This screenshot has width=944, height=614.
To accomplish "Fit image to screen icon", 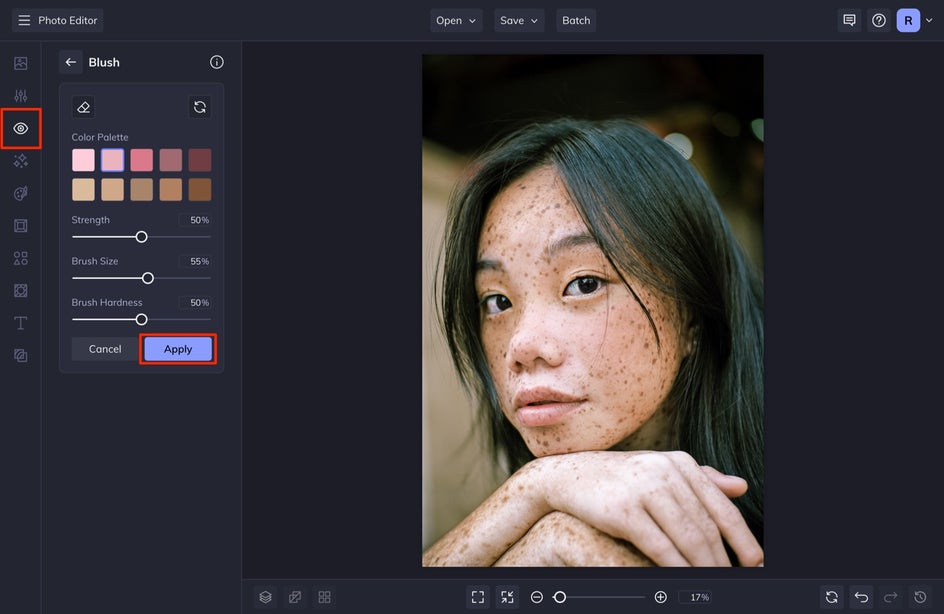I will 478,597.
